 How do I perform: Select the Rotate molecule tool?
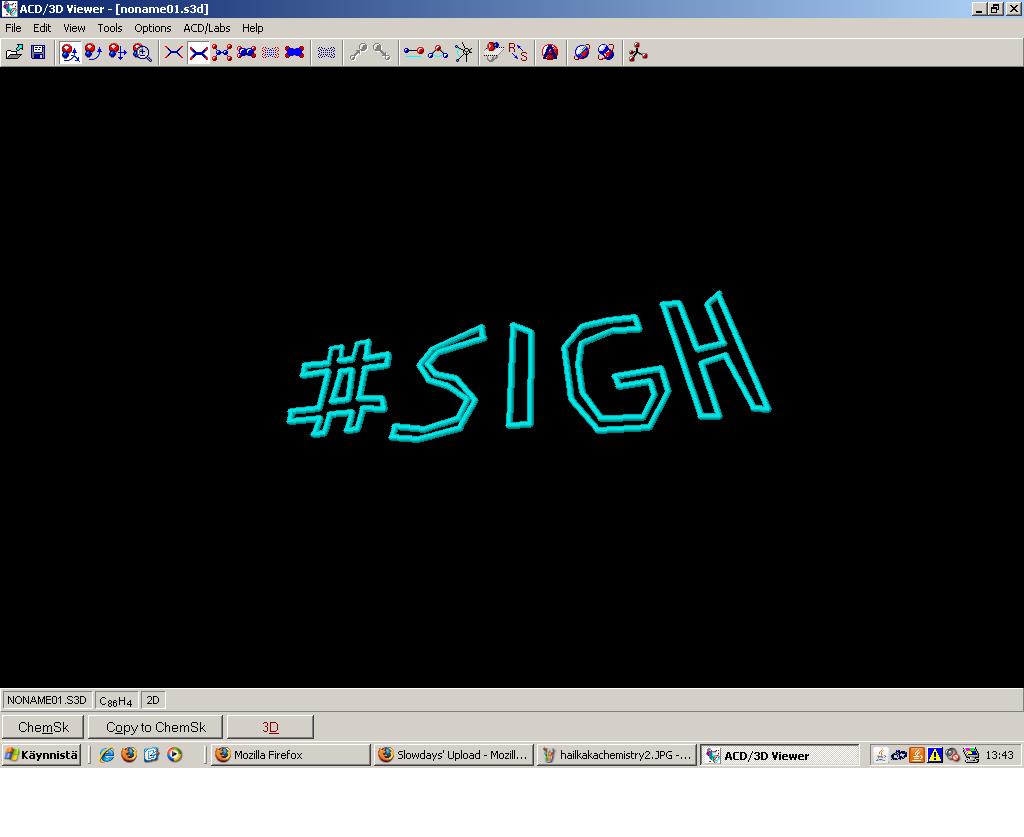coord(94,52)
